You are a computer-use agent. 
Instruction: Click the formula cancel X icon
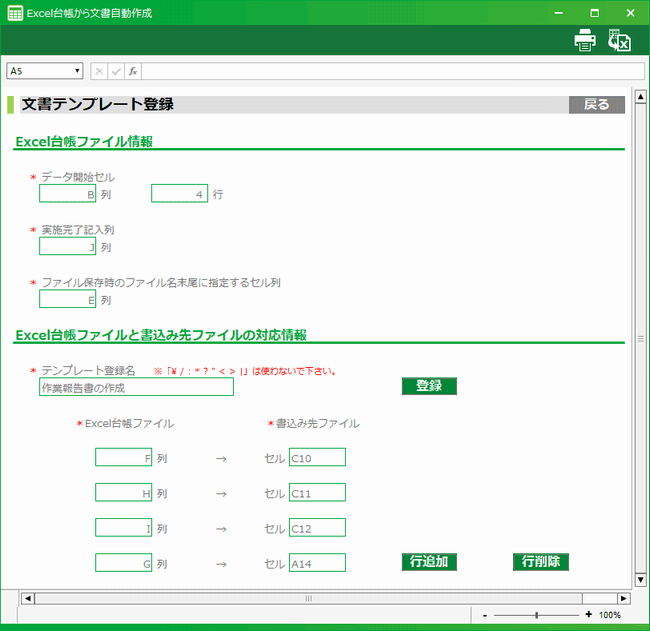(x=99, y=71)
